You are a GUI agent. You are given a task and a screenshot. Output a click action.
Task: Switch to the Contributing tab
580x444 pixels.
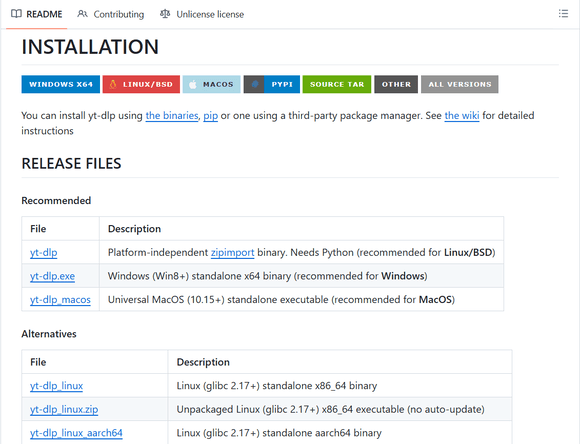coord(111,14)
